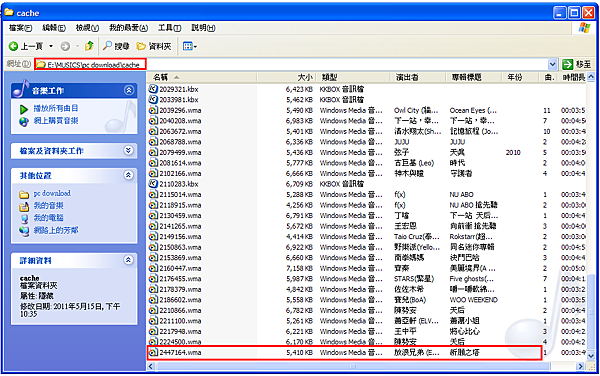
Task: Open the 檔案 menu
Action: [20, 28]
